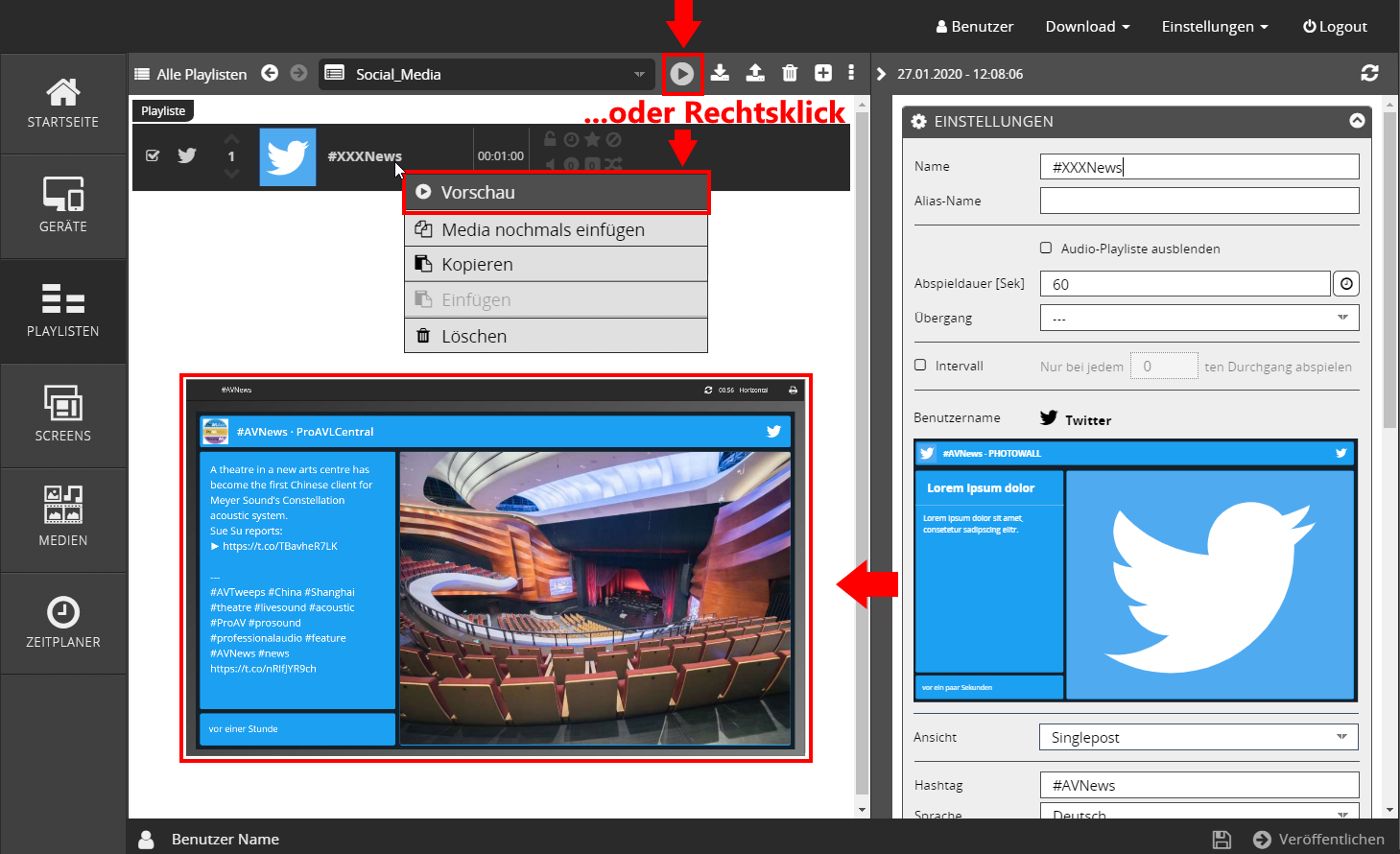The image size is (1400, 854).
Task: Click the add plus icon in toolbar
Action: 823,73
